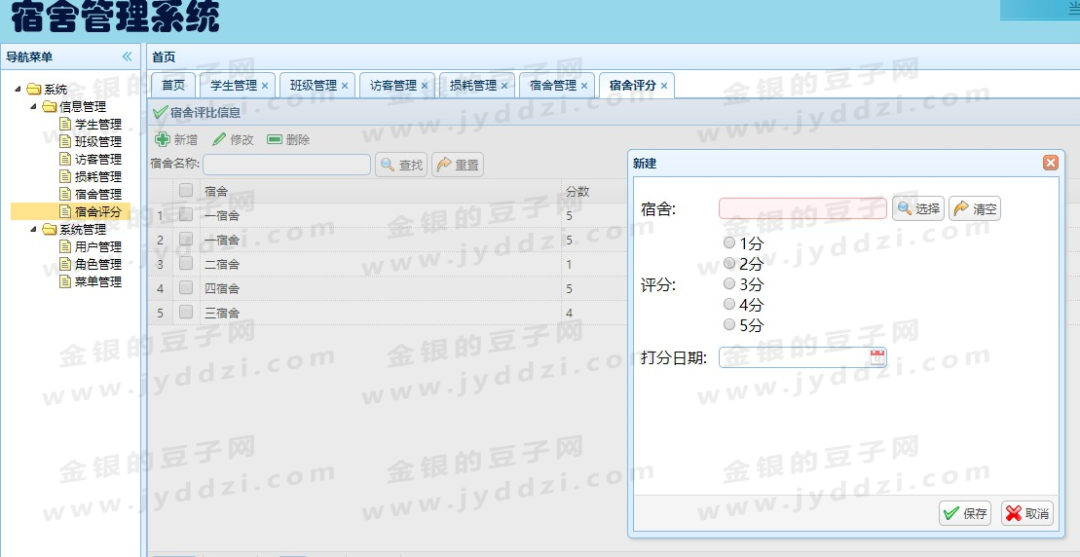Select the 四宿舍 table cell
The image size is (1080, 557).
point(380,288)
